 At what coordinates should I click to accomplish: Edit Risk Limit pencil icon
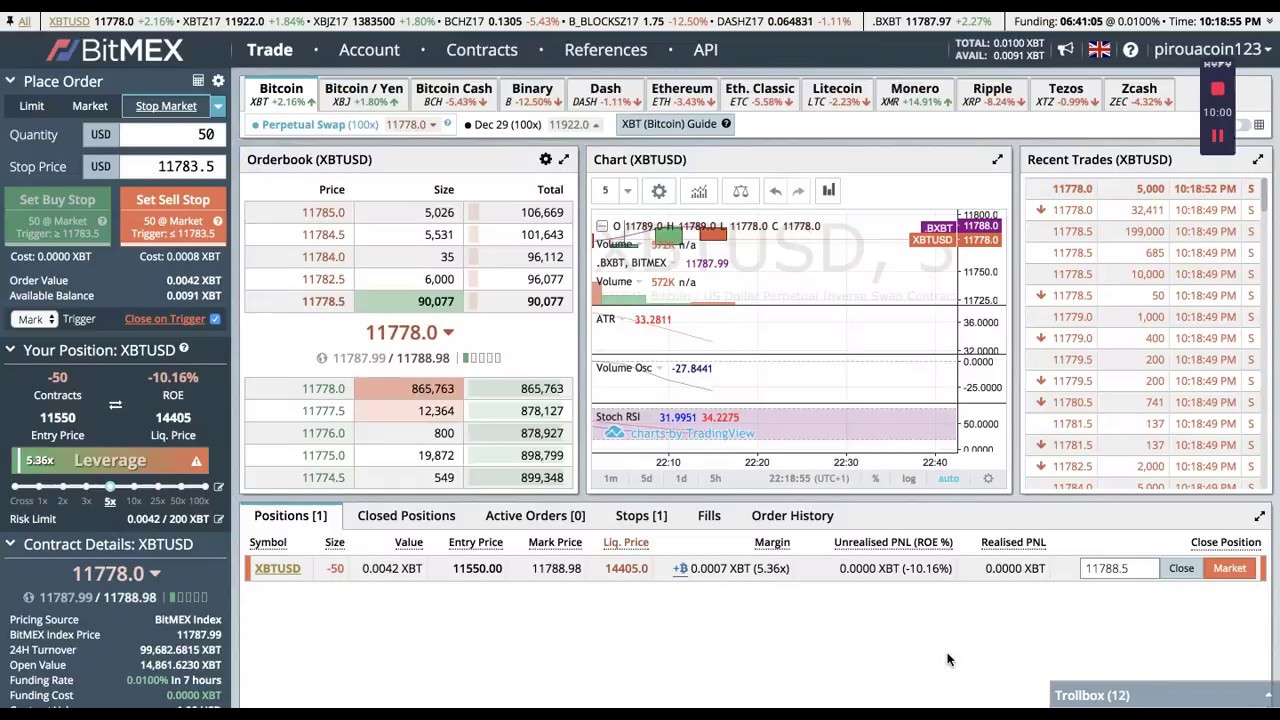click(218, 519)
